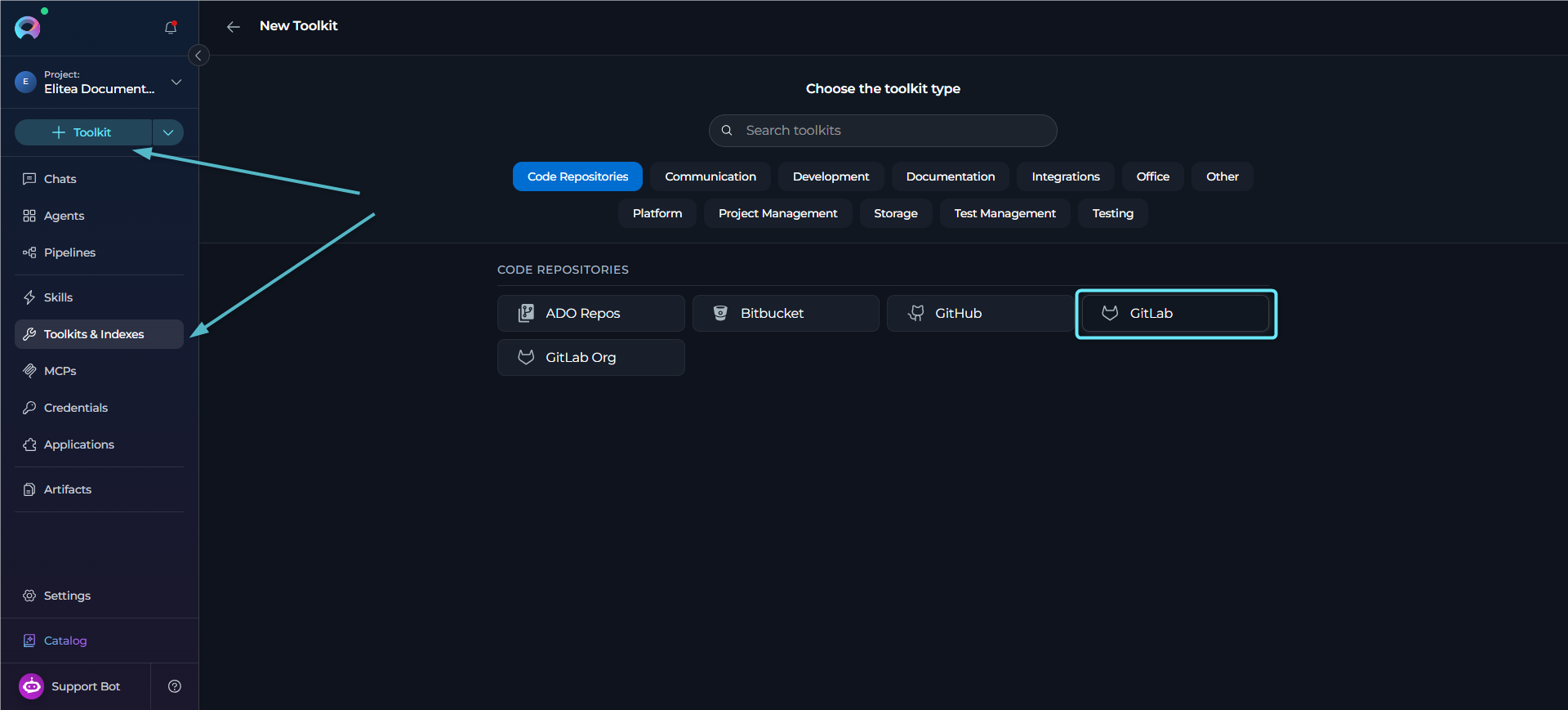This screenshot has width=1568, height=710.
Task: Choose the Bitbucket toolkit
Action: (786, 313)
